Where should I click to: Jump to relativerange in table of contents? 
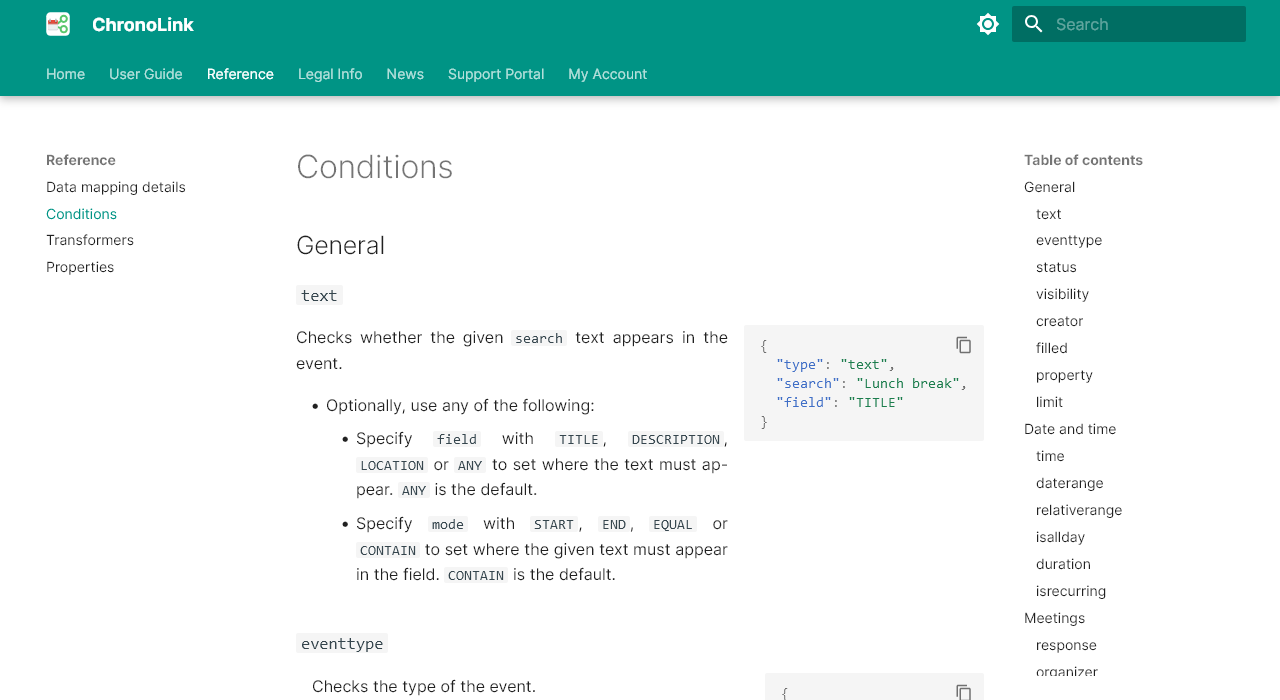pos(1079,510)
